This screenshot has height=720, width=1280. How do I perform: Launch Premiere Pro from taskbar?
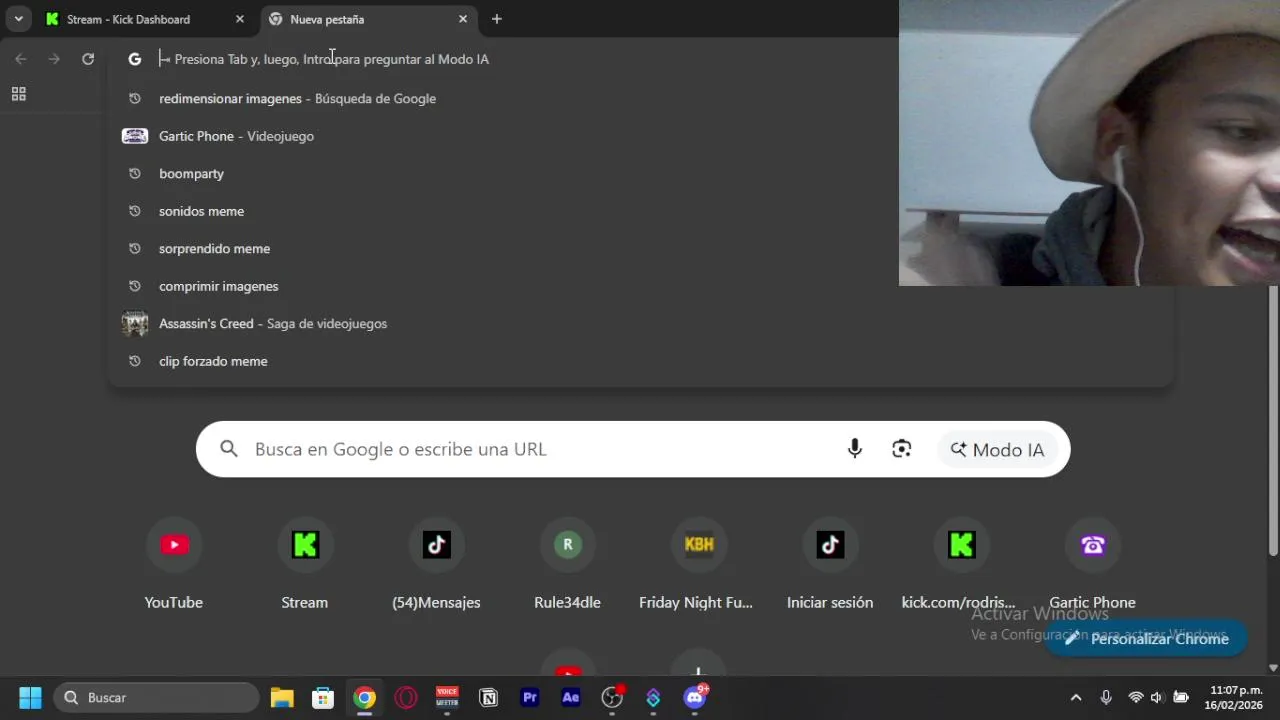tap(530, 697)
